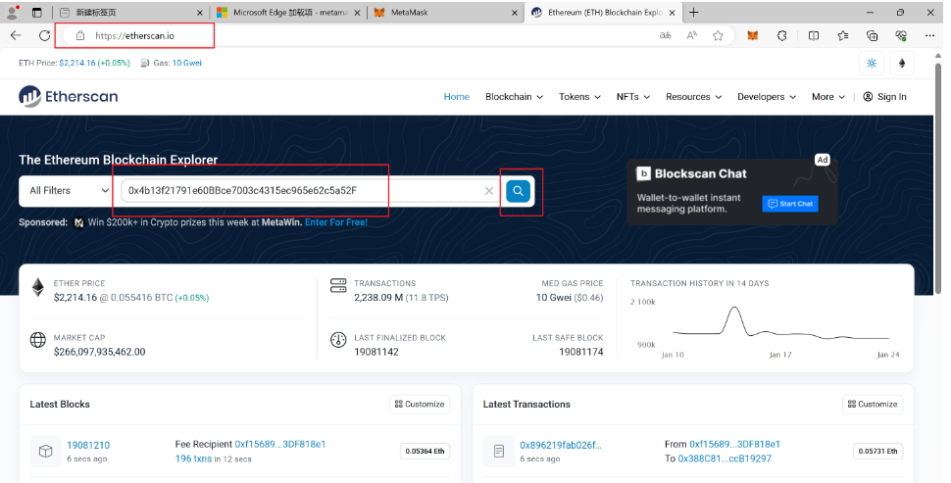Toggle the split screen browser icon
Image resolution: width=951 pixels, height=483 pixels.
[x=814, y=36]
